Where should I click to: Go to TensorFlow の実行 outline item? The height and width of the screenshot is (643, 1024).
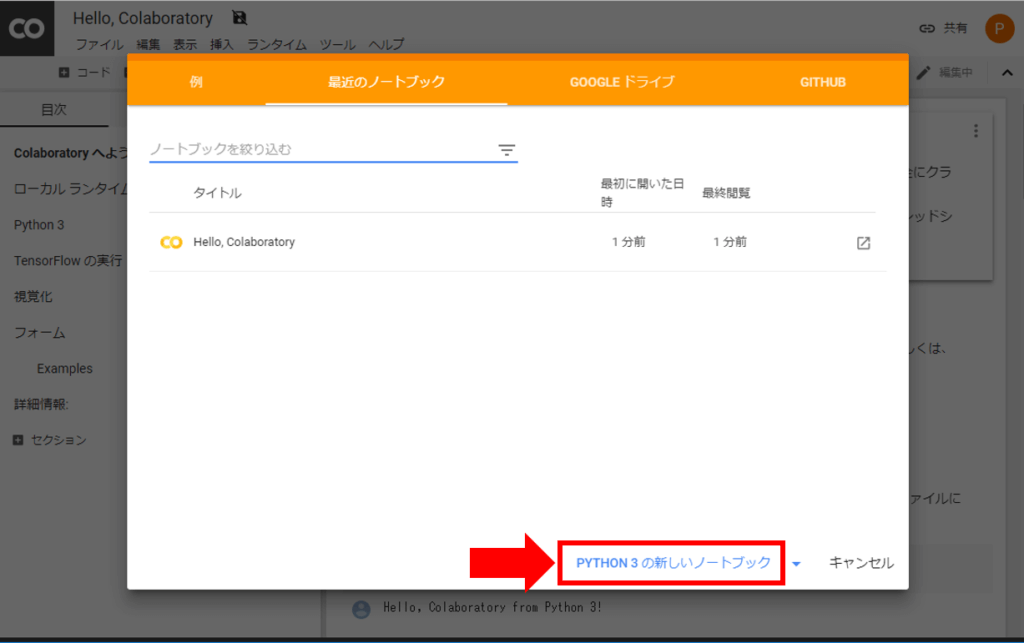click(68, 260)
